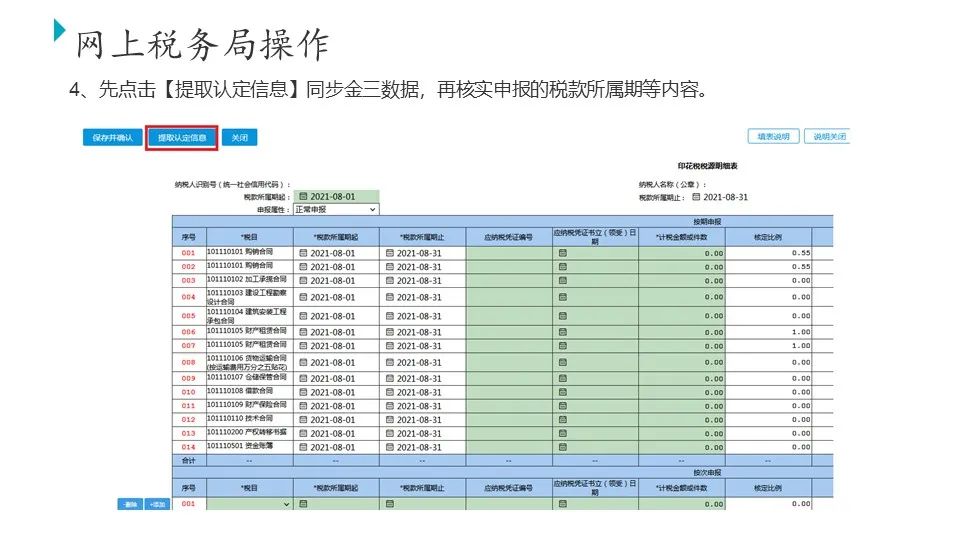Open the 书立日期 calendar in row 014

[563, 447]
